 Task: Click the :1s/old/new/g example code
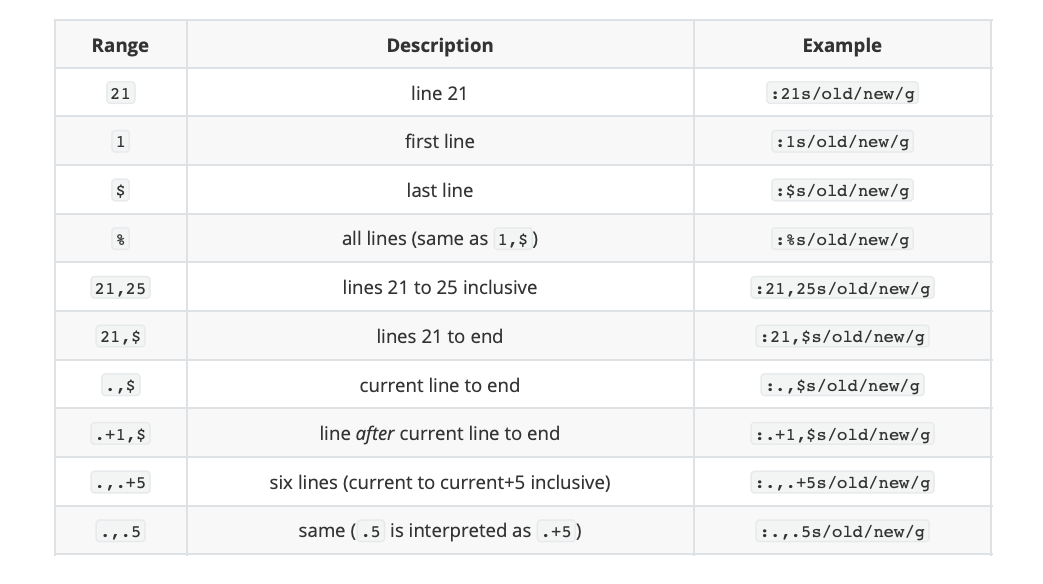pos(842,142)
